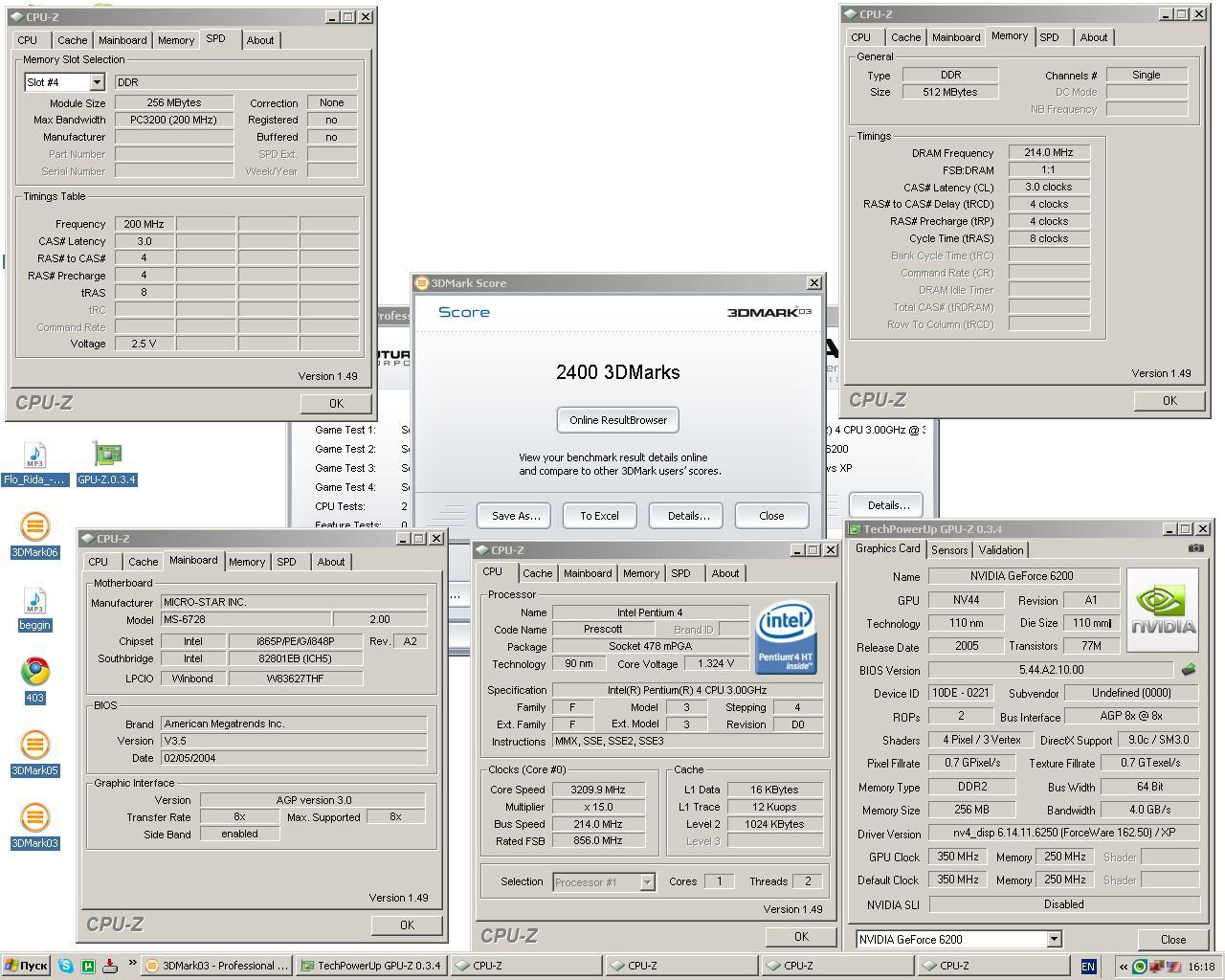Switch to TechPowerUp GPU-Z taskbar button
Viewport: 1225px width, 980px height.
(x=371, y=966)
